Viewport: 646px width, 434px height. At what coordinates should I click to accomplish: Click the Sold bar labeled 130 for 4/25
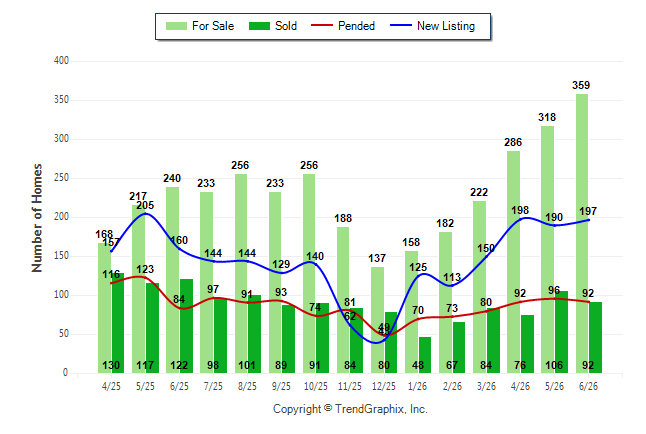pos(118,323)
